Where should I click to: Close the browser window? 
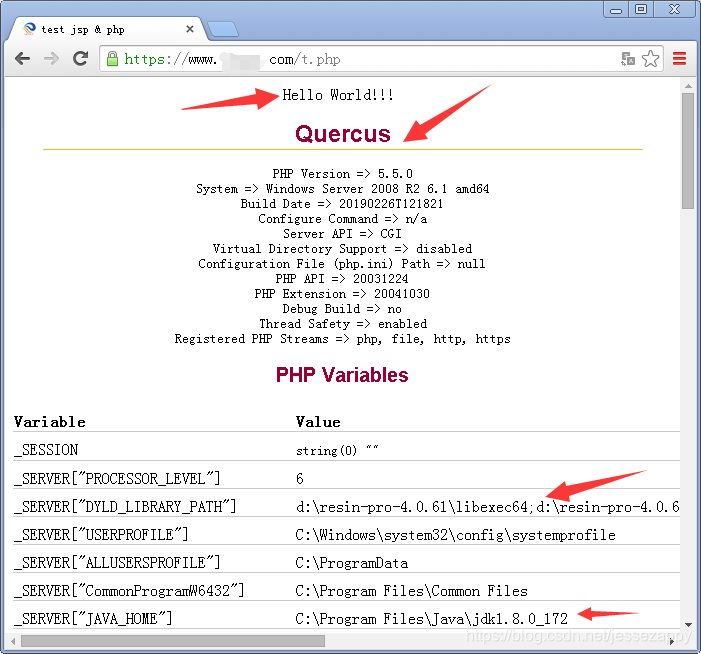674,9
